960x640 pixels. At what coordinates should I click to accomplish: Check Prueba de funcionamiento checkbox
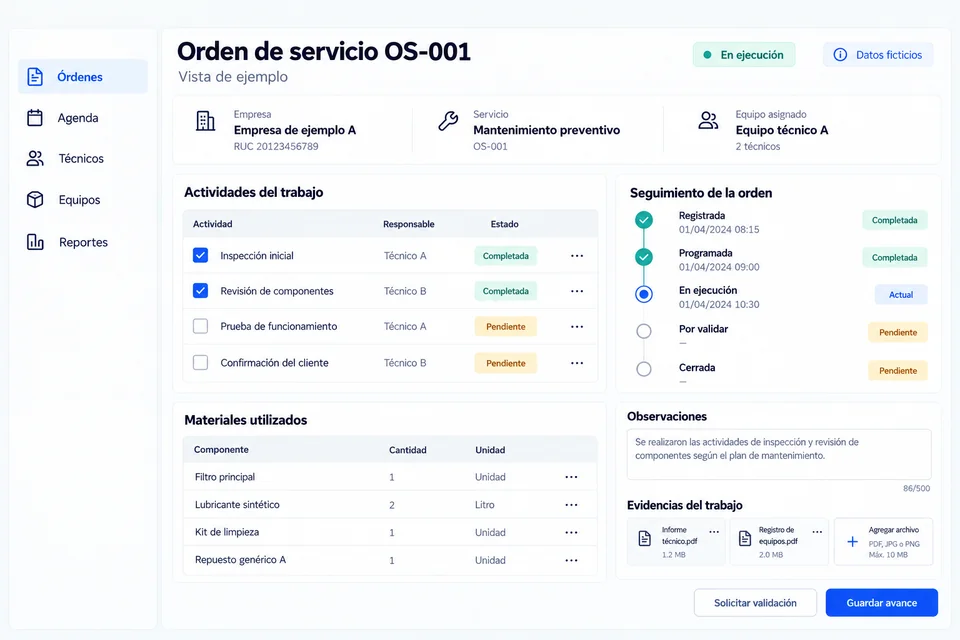[200, 326]
